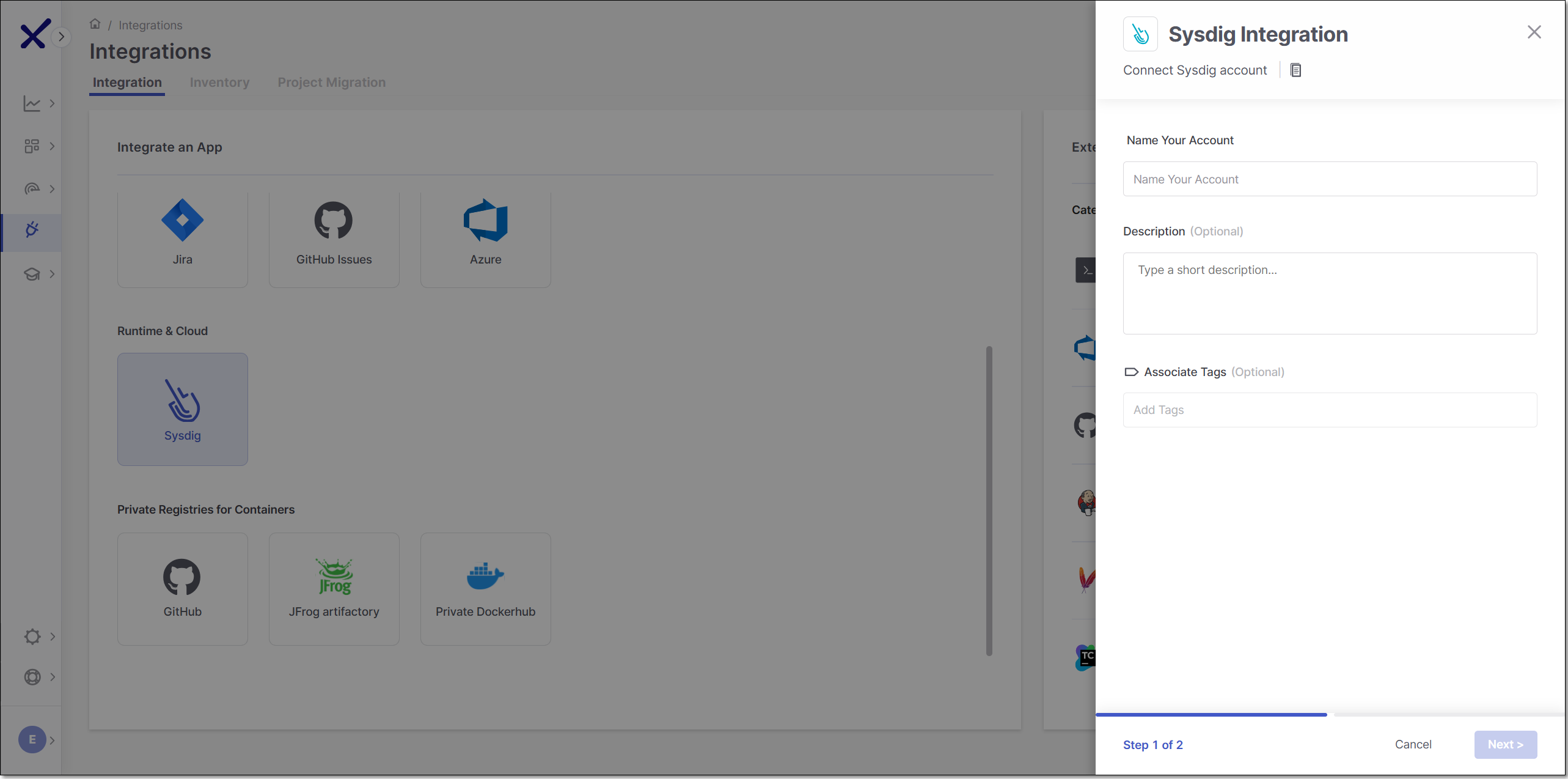This screenshot has width=1568, height=779.
Task: Expand the settings gear submenu chevron
Action: [x=53, y=637]
